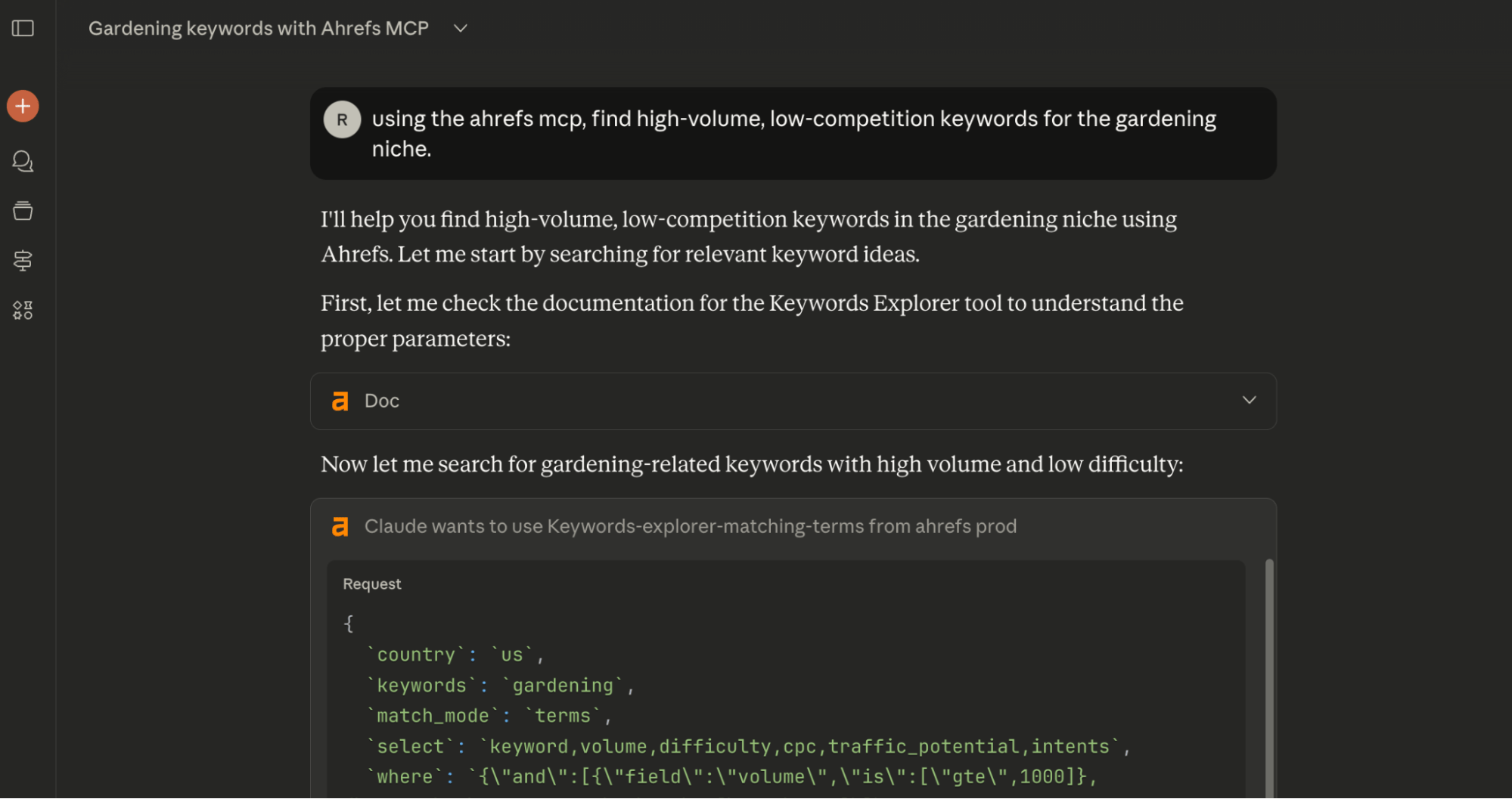This screenshot has width=1512, height=799.
Task: Click inside the Request JSON code block
Action: coord(756,716)
